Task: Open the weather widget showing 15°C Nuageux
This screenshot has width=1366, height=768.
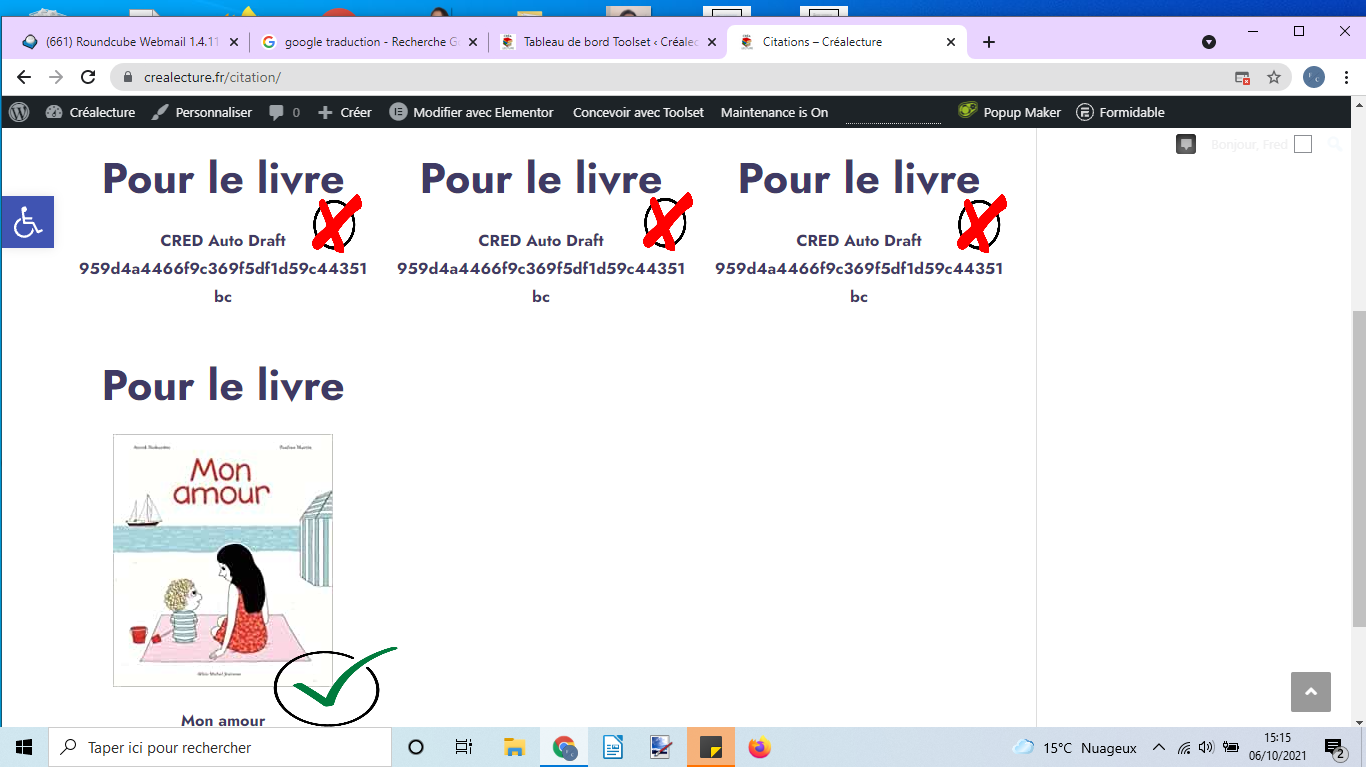Action: point(1075,747)
